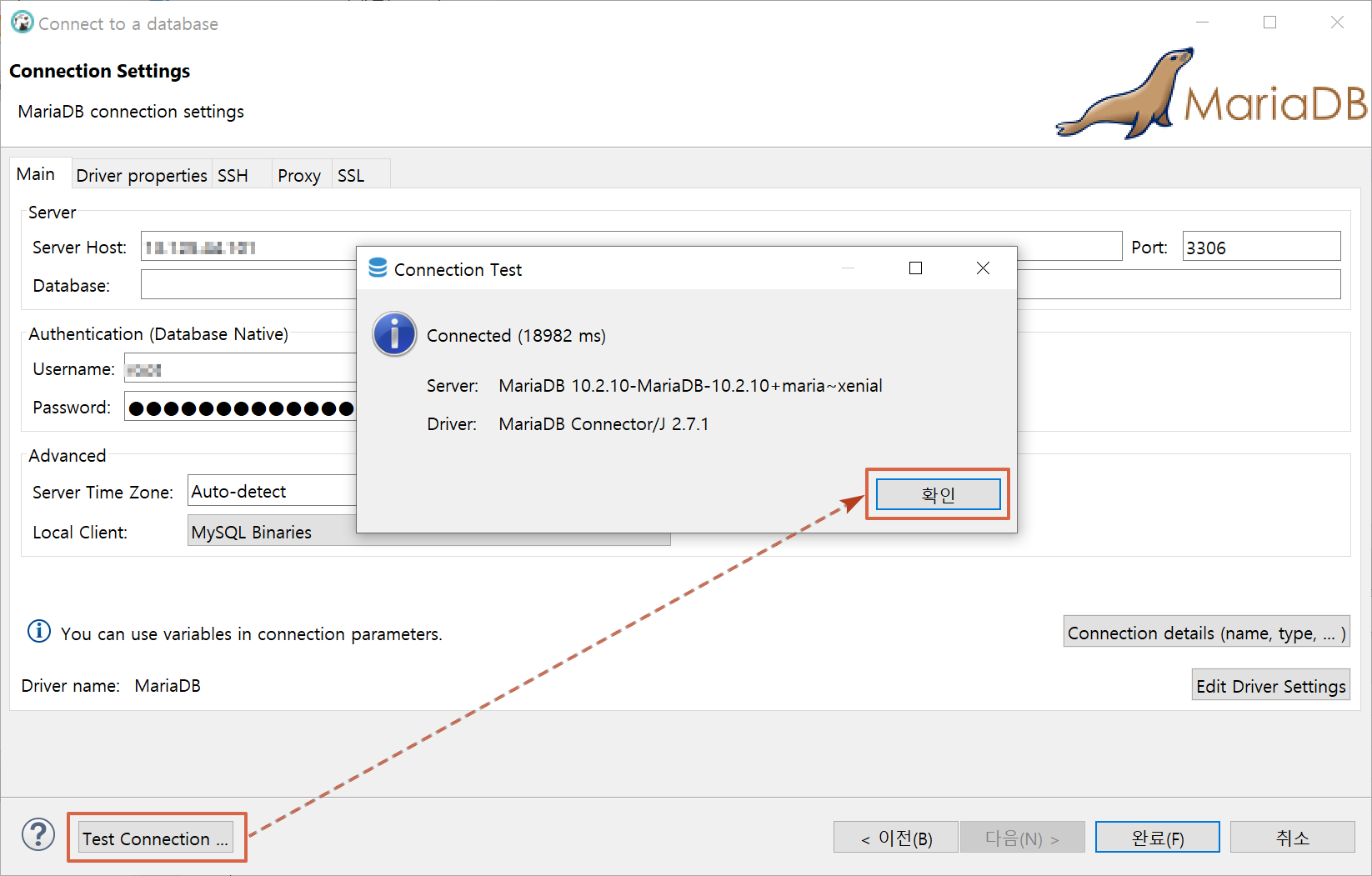Image resolution: width=1372 pixels, height=876 pixels.
Task: Click the blue info icon in Connection Test
Action: click(x=394, y=334)
